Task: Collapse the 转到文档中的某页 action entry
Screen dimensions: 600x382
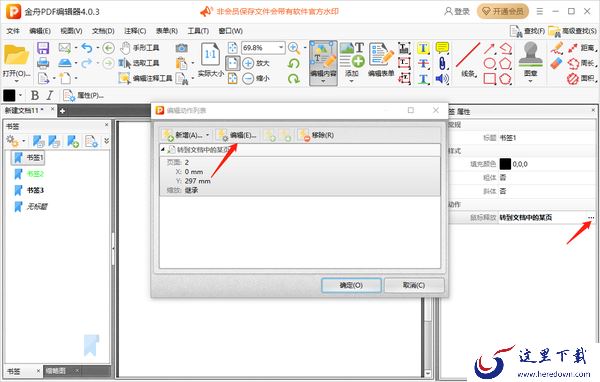Action: [x=163, y=149]
